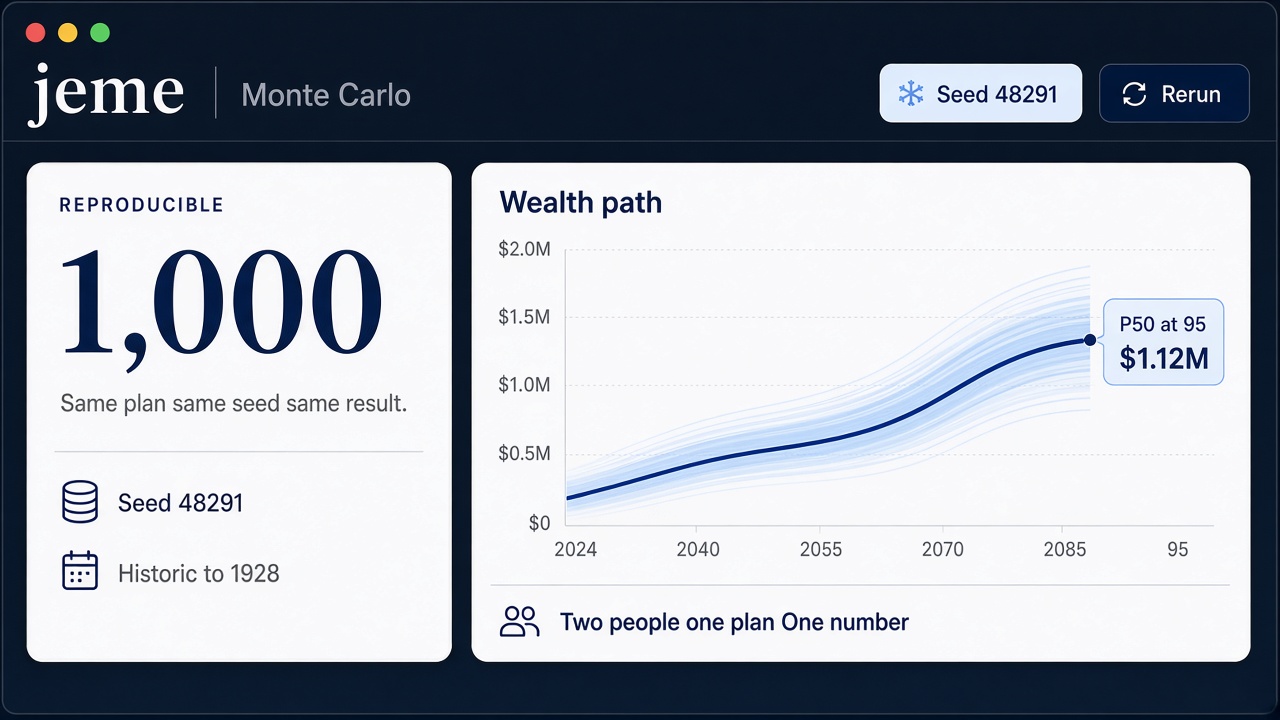Click the median endpoint dot on the chart
The height and width of the screenshot is (720, 1280).
click(1090, 340)
